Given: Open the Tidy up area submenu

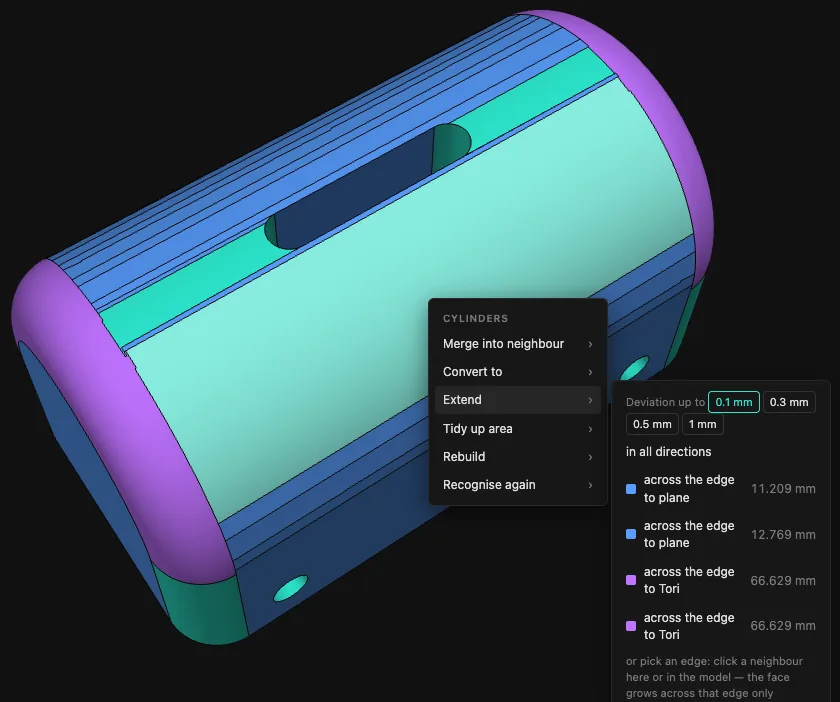Looking at the screenshot, I should click(518, 429).
